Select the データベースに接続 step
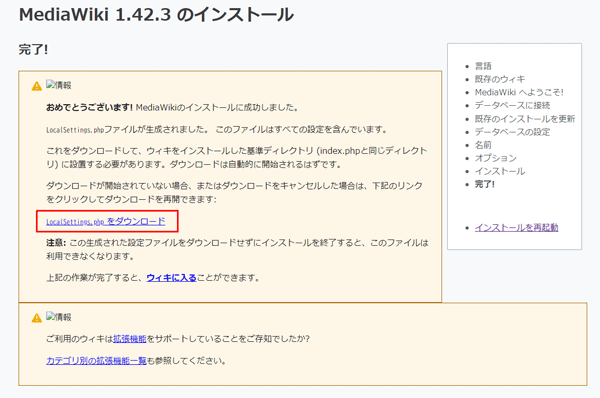The image size is (600, 398). click(512, 105)
